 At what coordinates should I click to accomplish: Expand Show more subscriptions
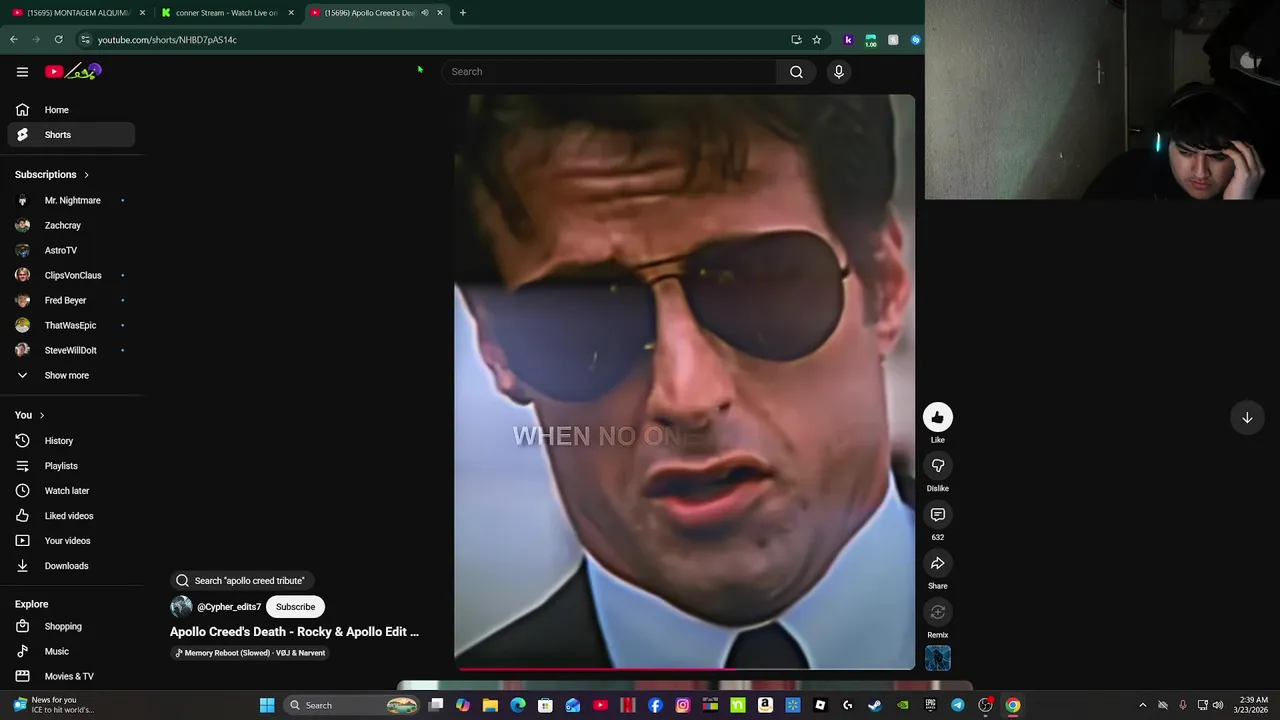pyautogui.click(x=71, y=376)
